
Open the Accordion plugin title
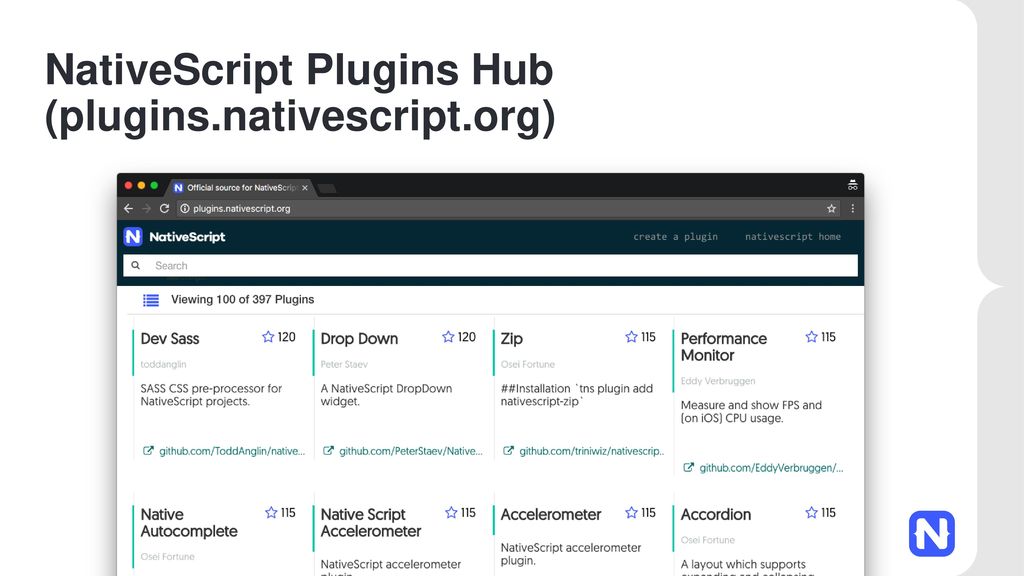click(x=715, y=515)
